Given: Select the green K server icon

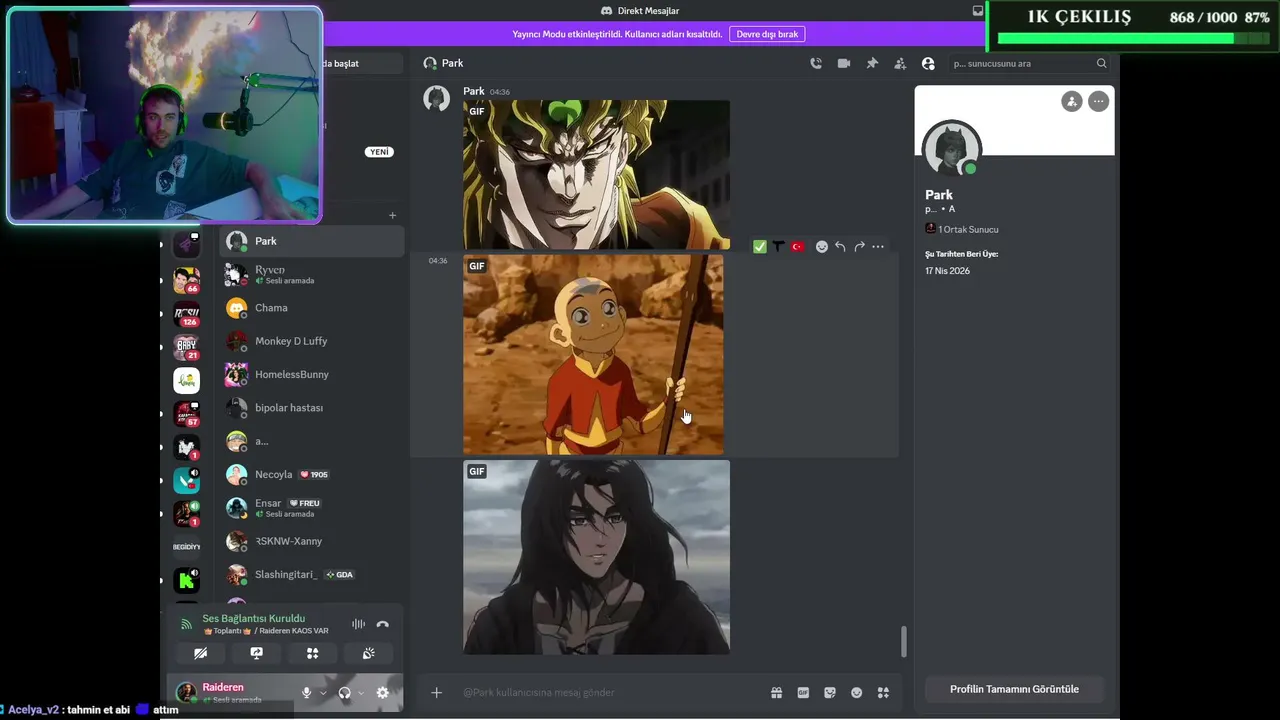Looking at the screenshot, I should 187,580.
